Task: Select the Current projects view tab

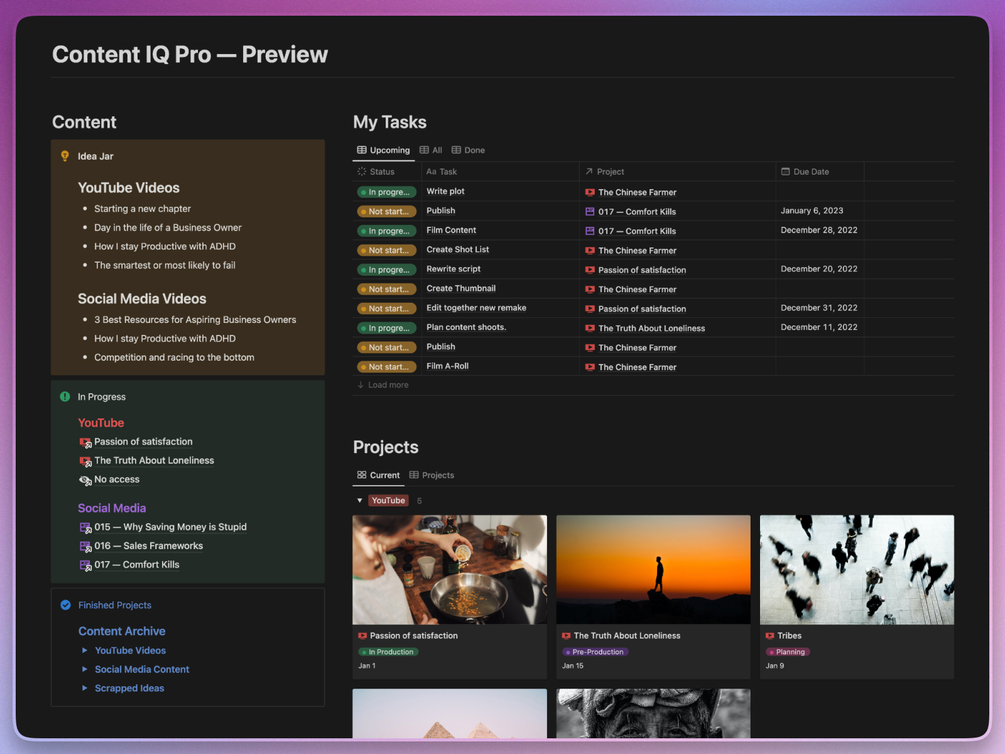Action: pyautogui.click(x=378, y=475)
